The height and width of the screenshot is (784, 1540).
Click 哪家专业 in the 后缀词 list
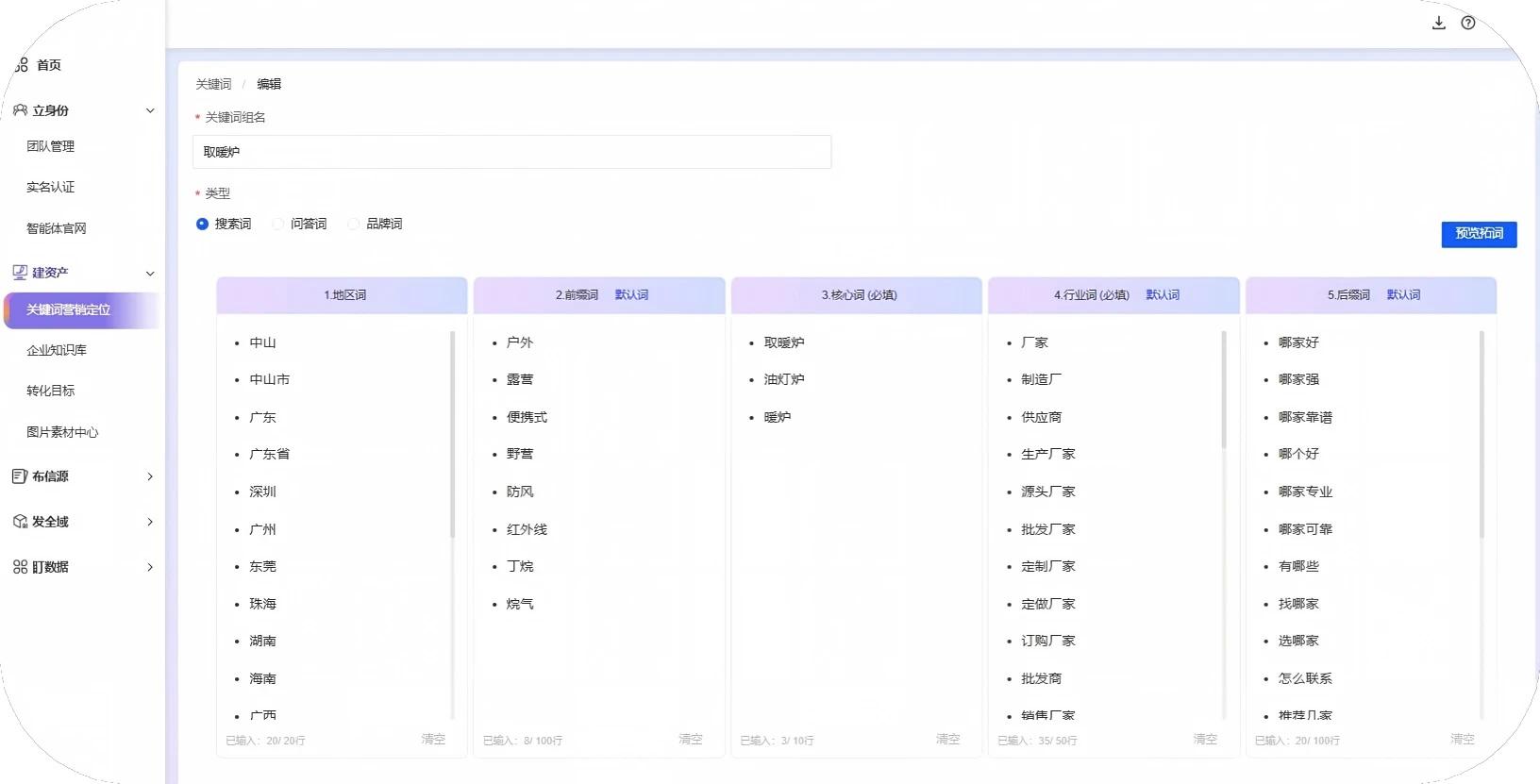tap(1305, 492)
